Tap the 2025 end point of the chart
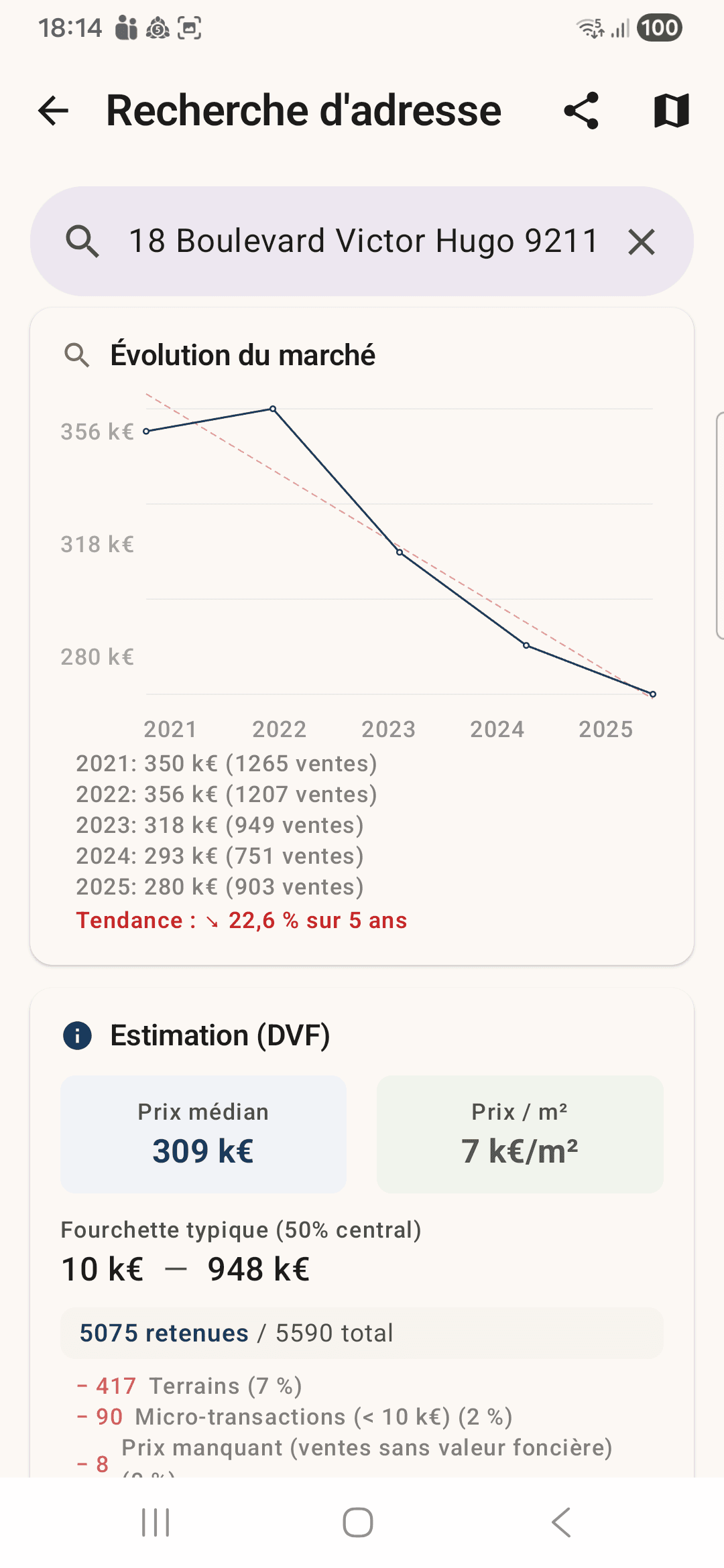The width and height of the screenshot is (724, 1568). 653,694
